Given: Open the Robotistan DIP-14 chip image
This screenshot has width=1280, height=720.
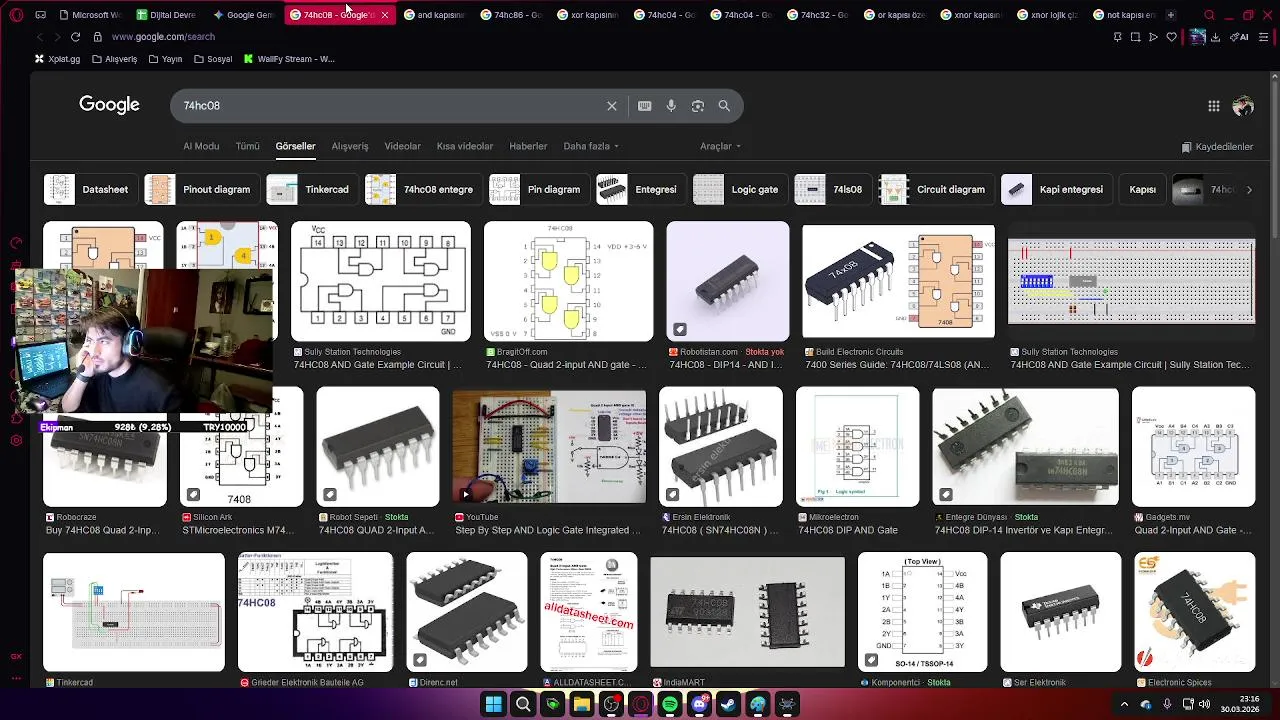Looking at the screenshot, I should (x=727, y=282).
